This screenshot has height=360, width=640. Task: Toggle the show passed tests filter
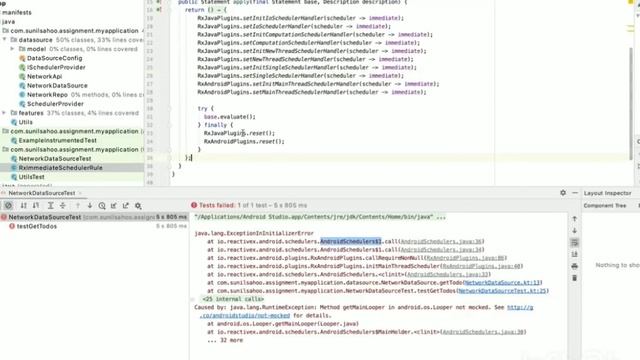pyautogui.click(x=9, y=206)
